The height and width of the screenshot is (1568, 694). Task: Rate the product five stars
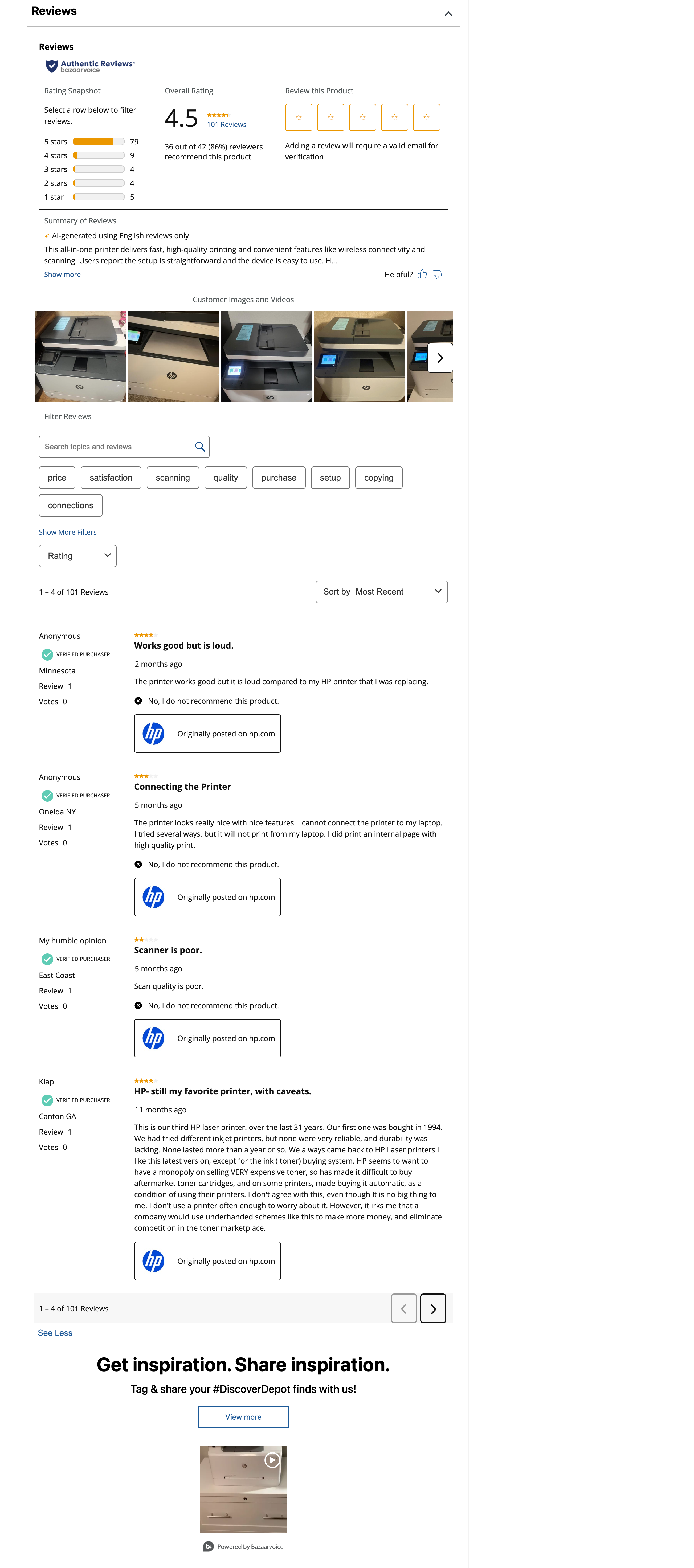426,117
